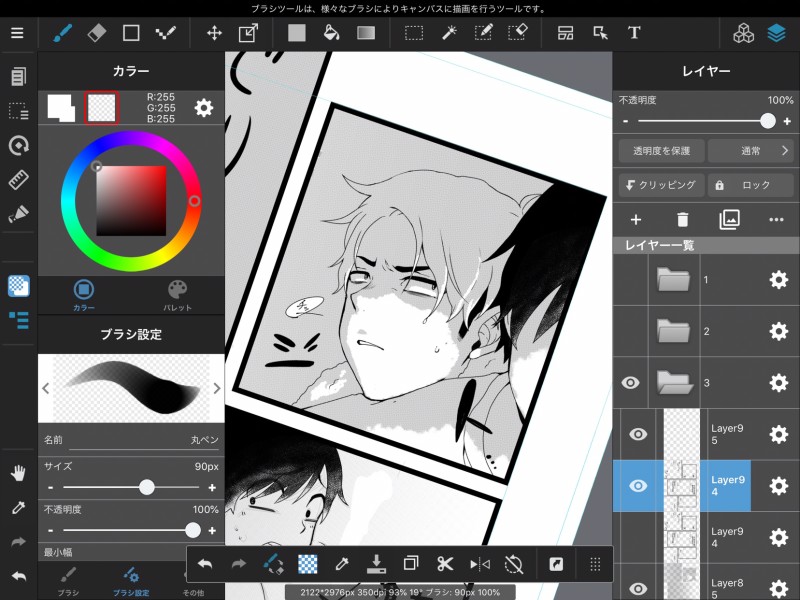This screenshot has height=600, width=800.
Task: Select the dot/polyline tool
Action: (165, 33)
